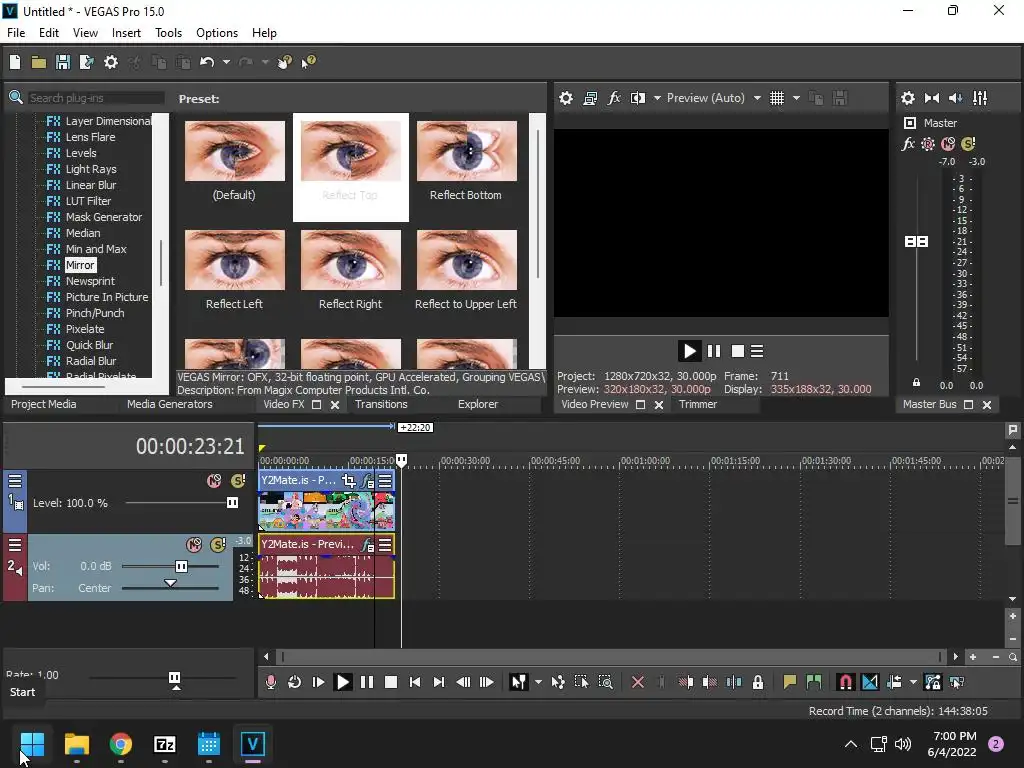Switch to the Transitions tab

pos(381,404)
